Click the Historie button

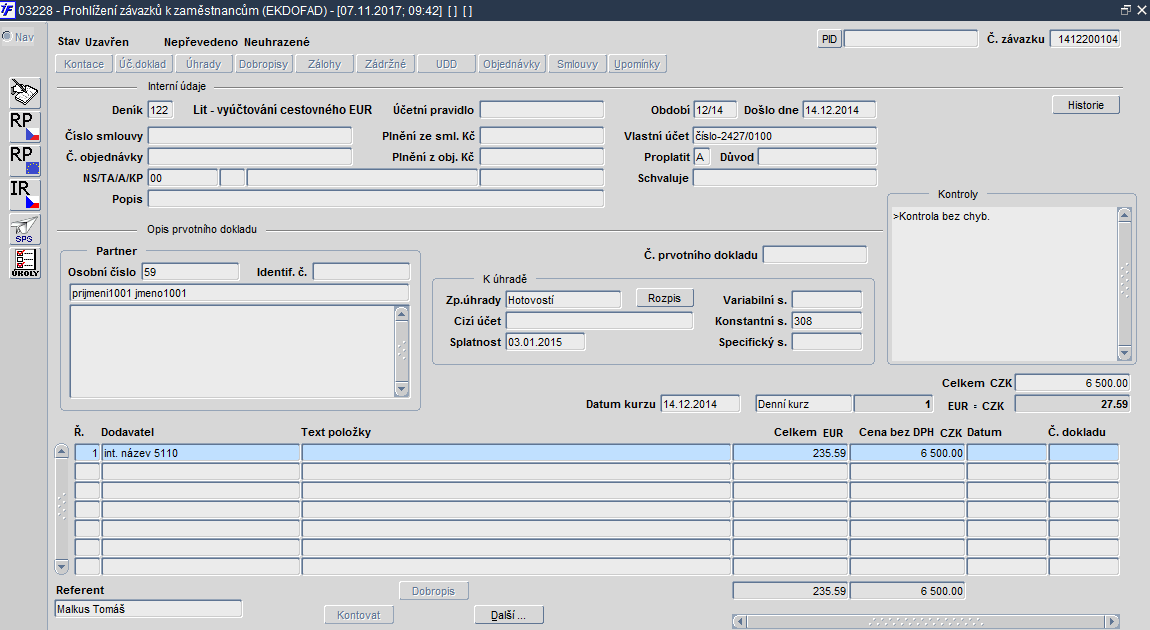[1085, 105]
